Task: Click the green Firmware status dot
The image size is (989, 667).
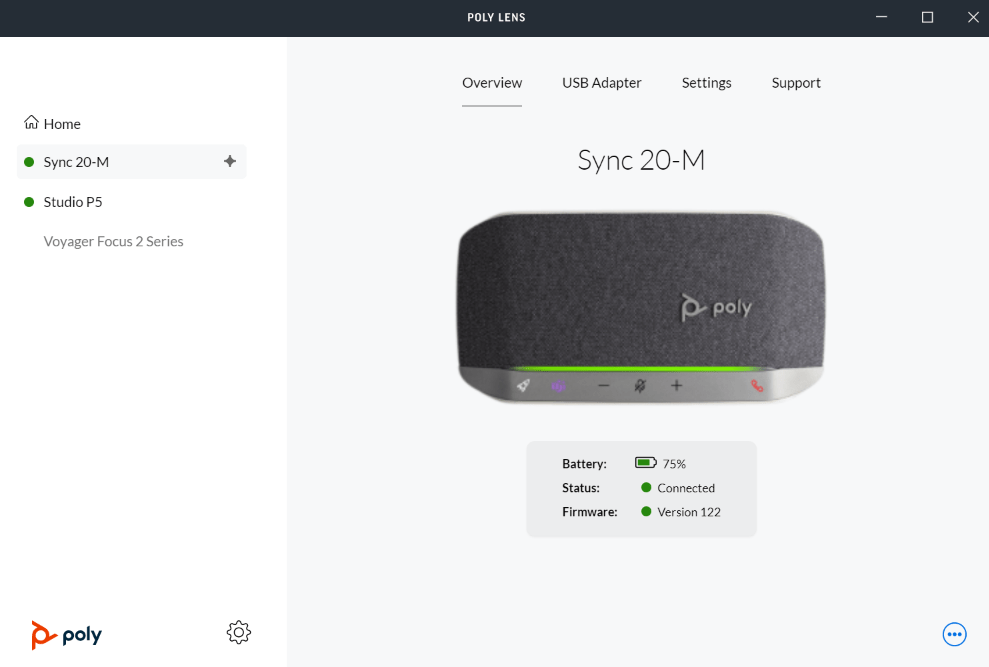Action: click(646, 512)
